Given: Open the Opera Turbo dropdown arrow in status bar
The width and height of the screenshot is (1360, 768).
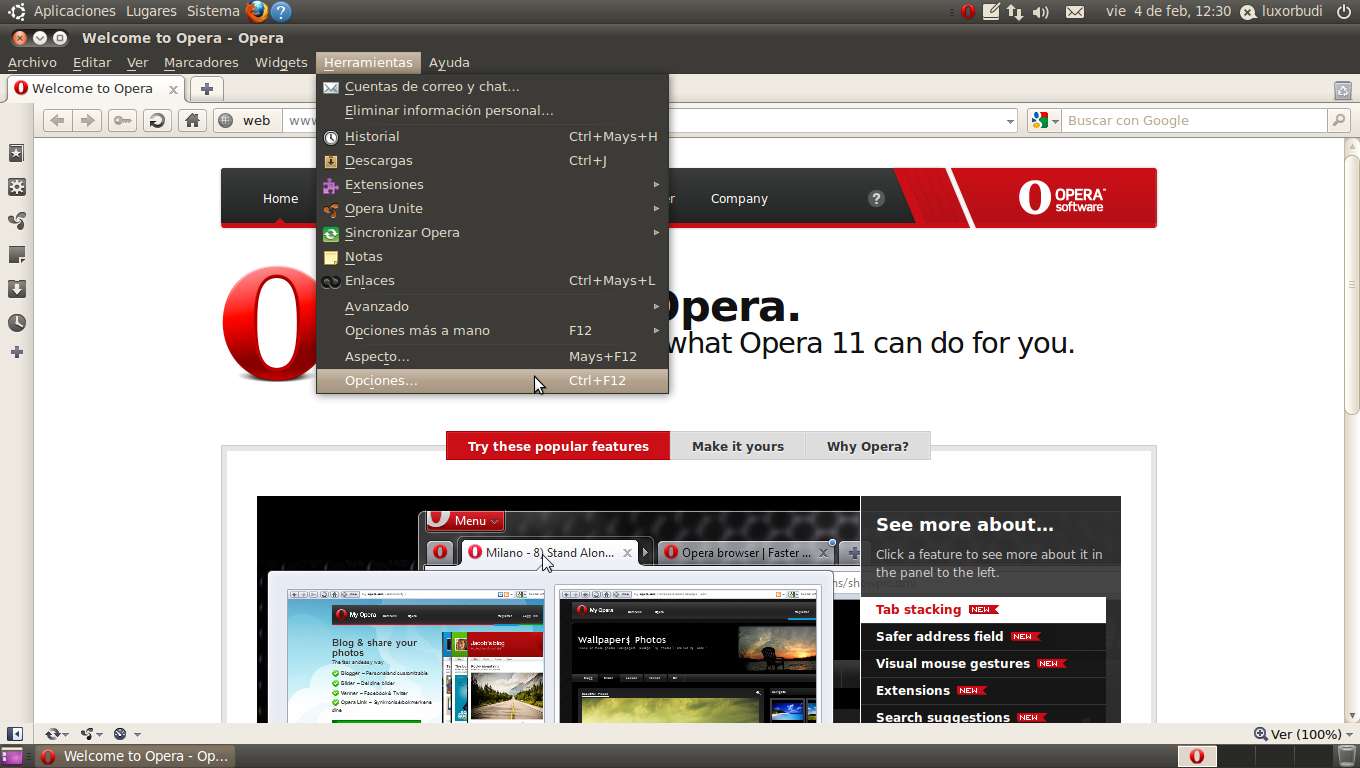Looking at the screenshot, I should point(137,735).
